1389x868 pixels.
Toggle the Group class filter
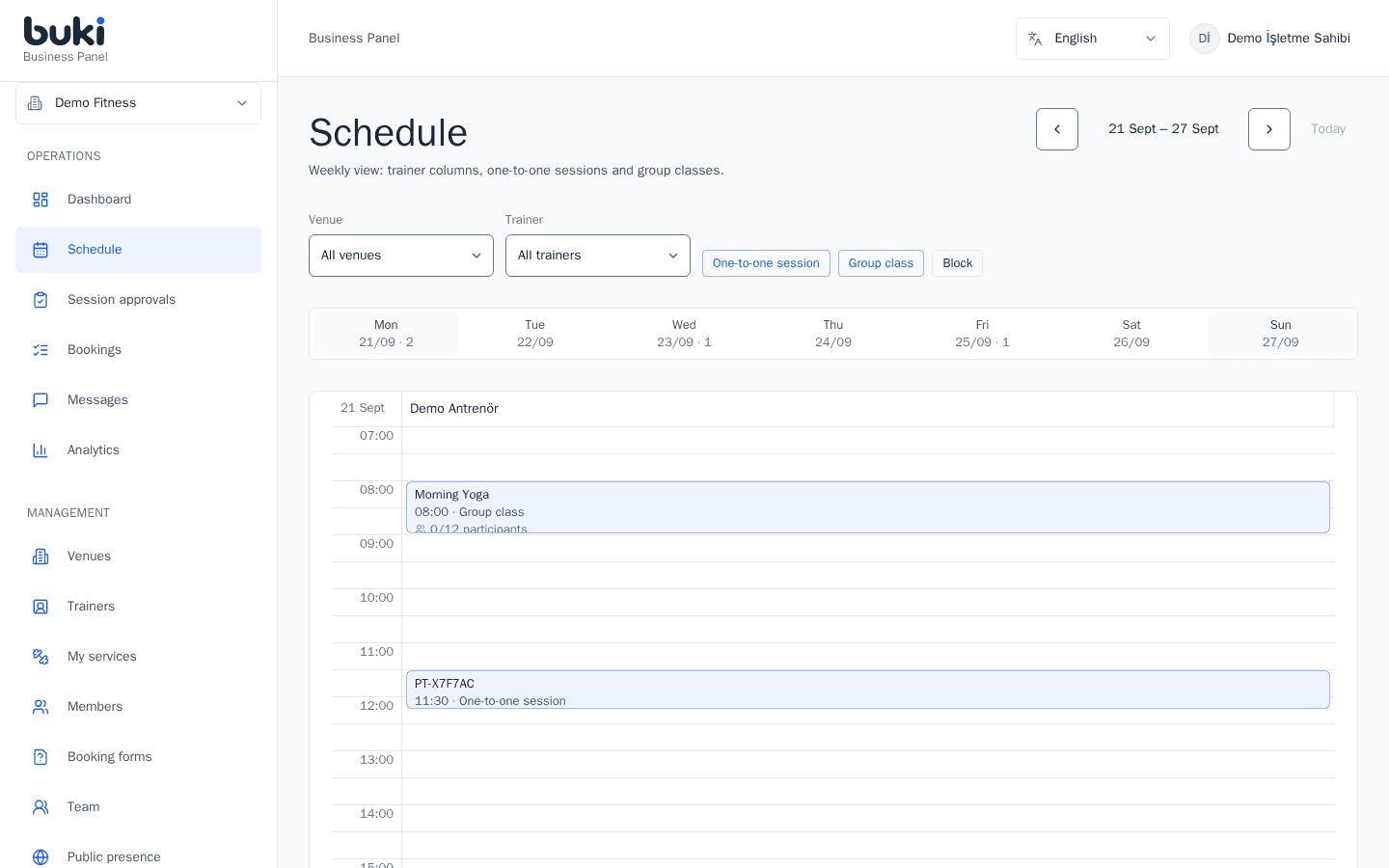pos(881,263)
